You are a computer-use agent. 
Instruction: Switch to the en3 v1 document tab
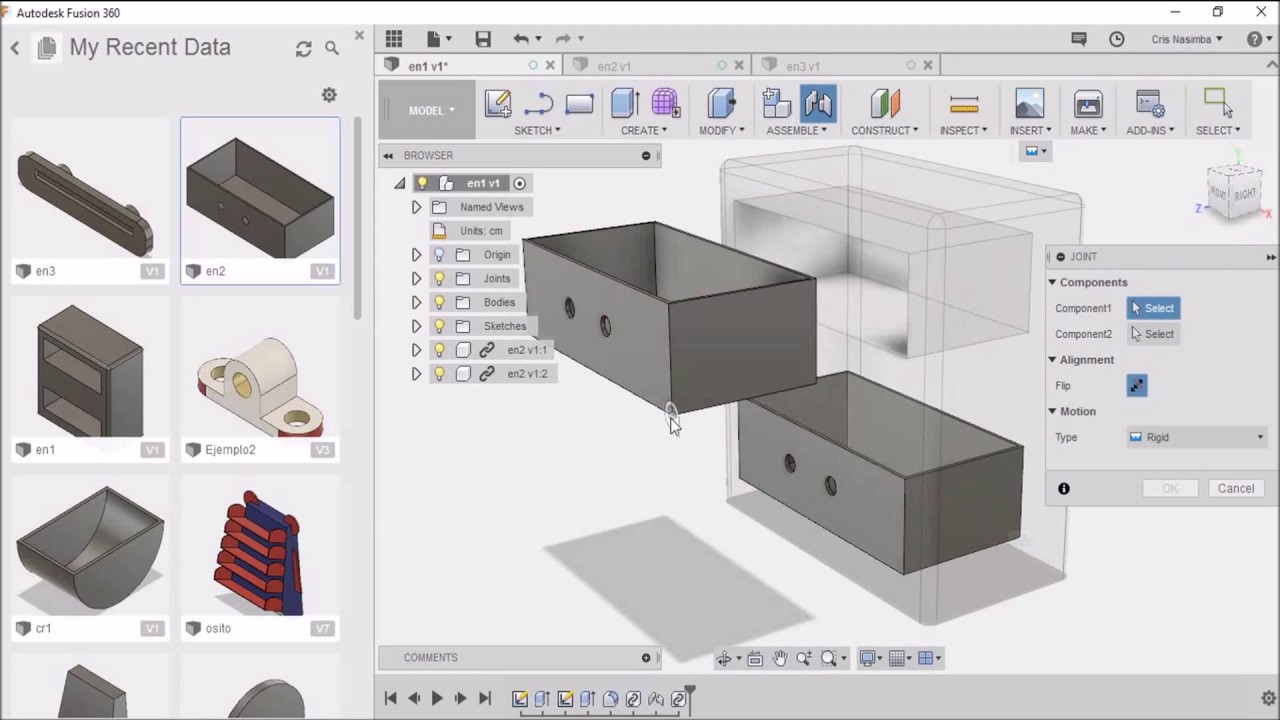pos(803,66)
